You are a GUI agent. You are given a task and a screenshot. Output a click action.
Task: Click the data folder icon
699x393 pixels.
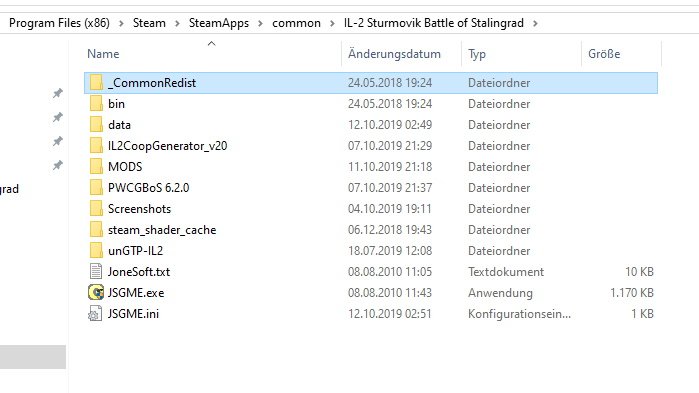pos(96,124)
